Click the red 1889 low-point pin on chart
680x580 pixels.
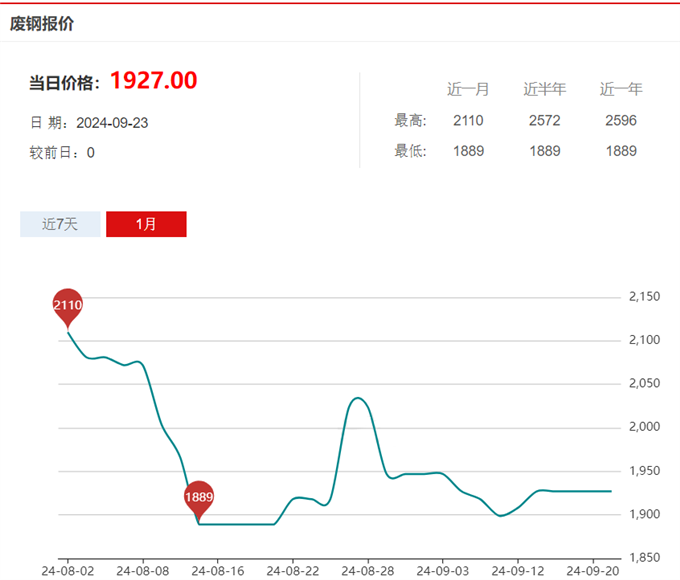199,497
